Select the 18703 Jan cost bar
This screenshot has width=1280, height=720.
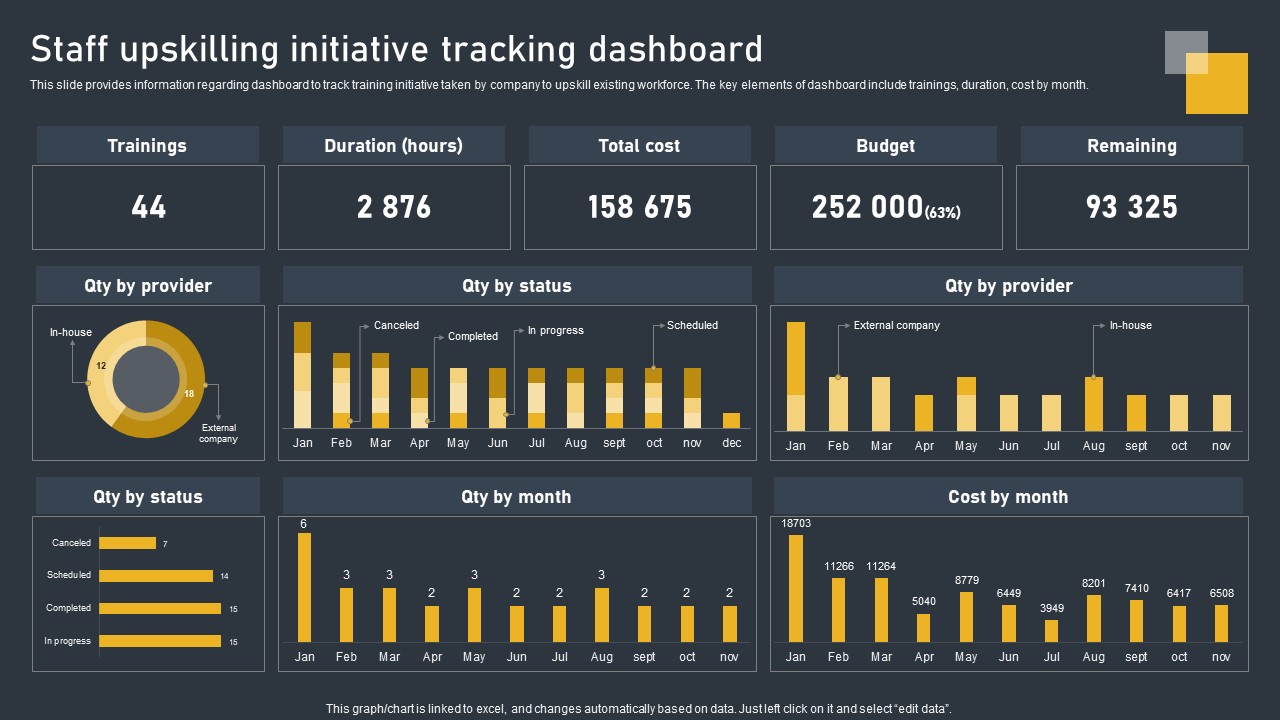pos(796,588)
